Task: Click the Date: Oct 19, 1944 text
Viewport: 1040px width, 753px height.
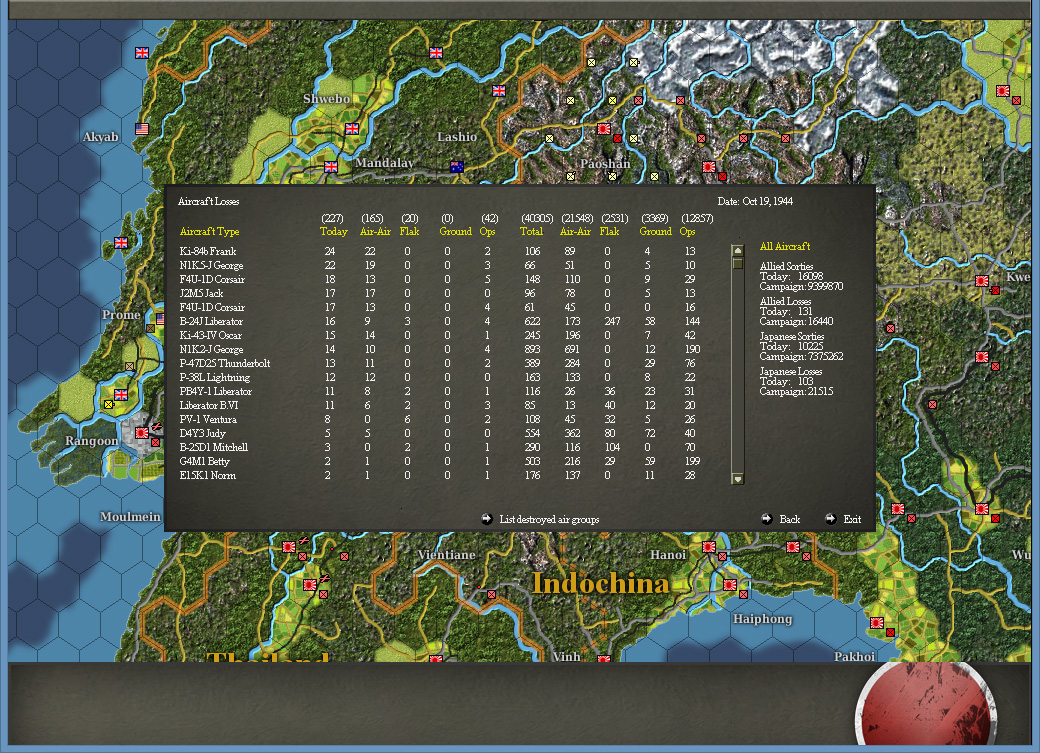Action: [x=755, y=202]
